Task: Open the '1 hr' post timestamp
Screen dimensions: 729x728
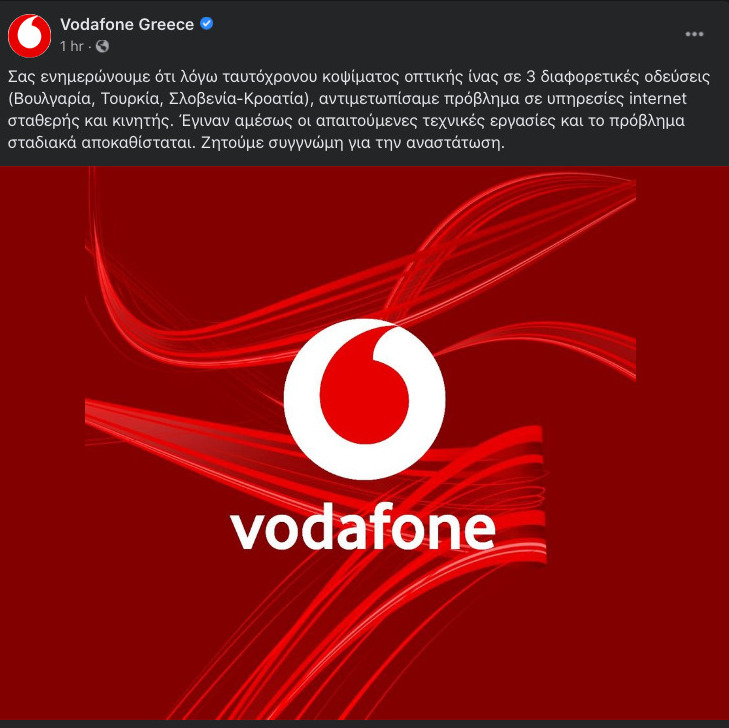Action: pos(71,46)
